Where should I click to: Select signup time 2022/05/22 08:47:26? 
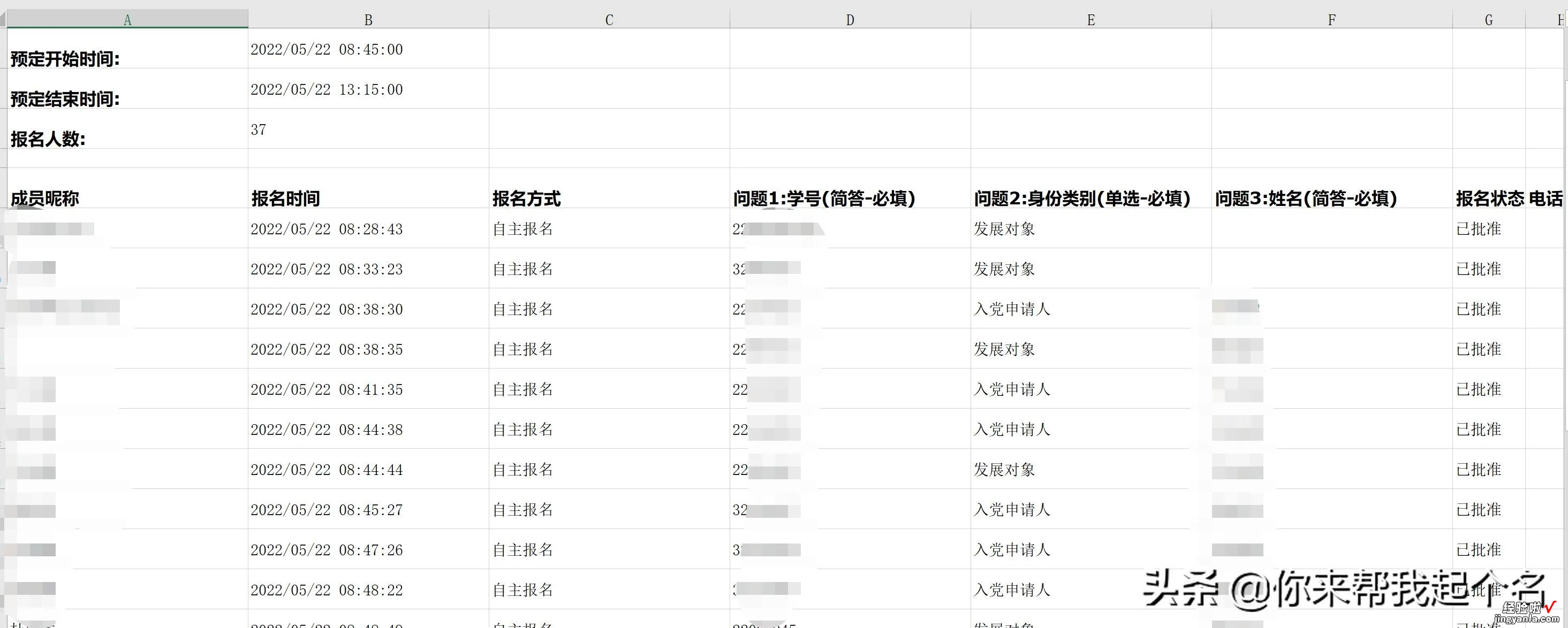tap(368, 549)
